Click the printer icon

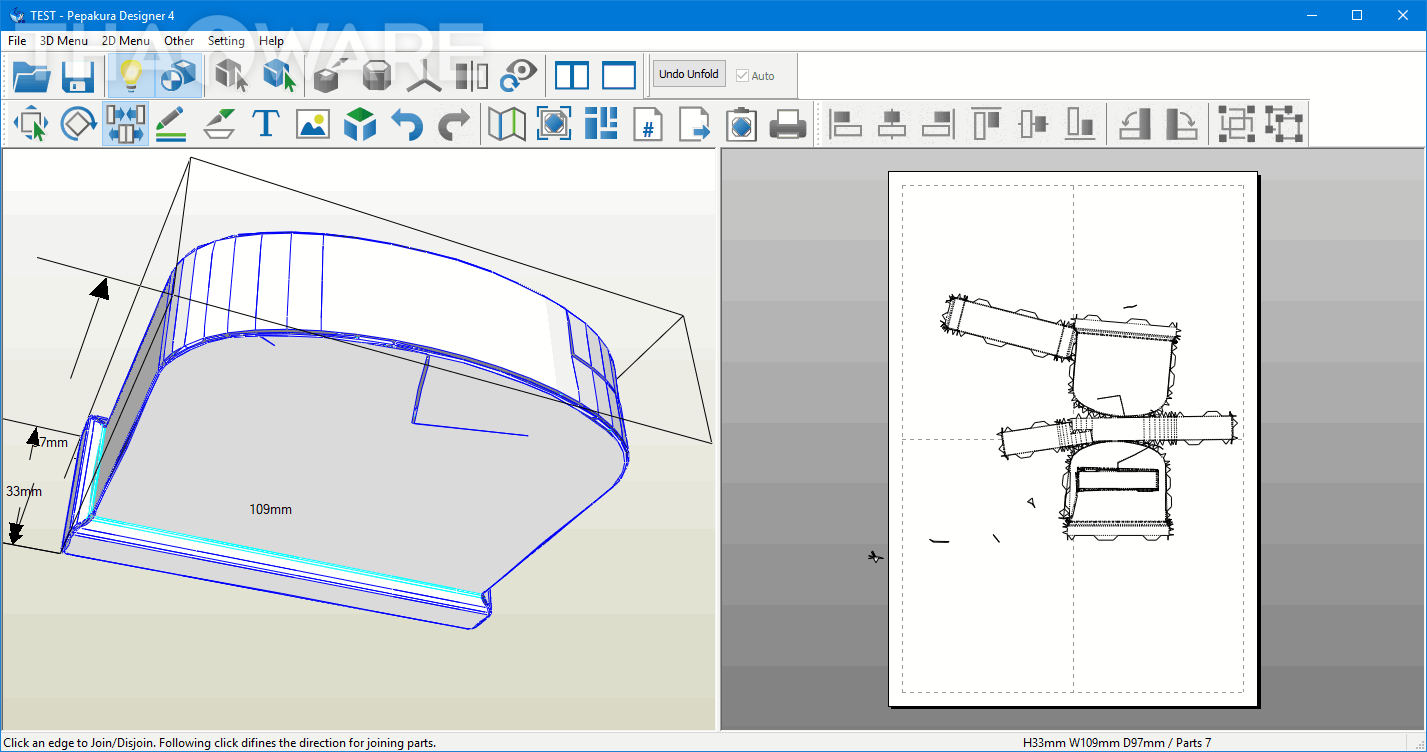pos(787,125)
